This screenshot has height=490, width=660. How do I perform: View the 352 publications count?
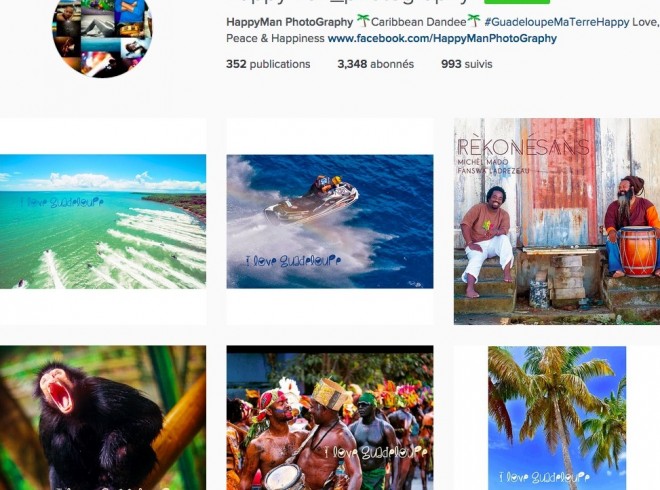[x=268, y=64]
